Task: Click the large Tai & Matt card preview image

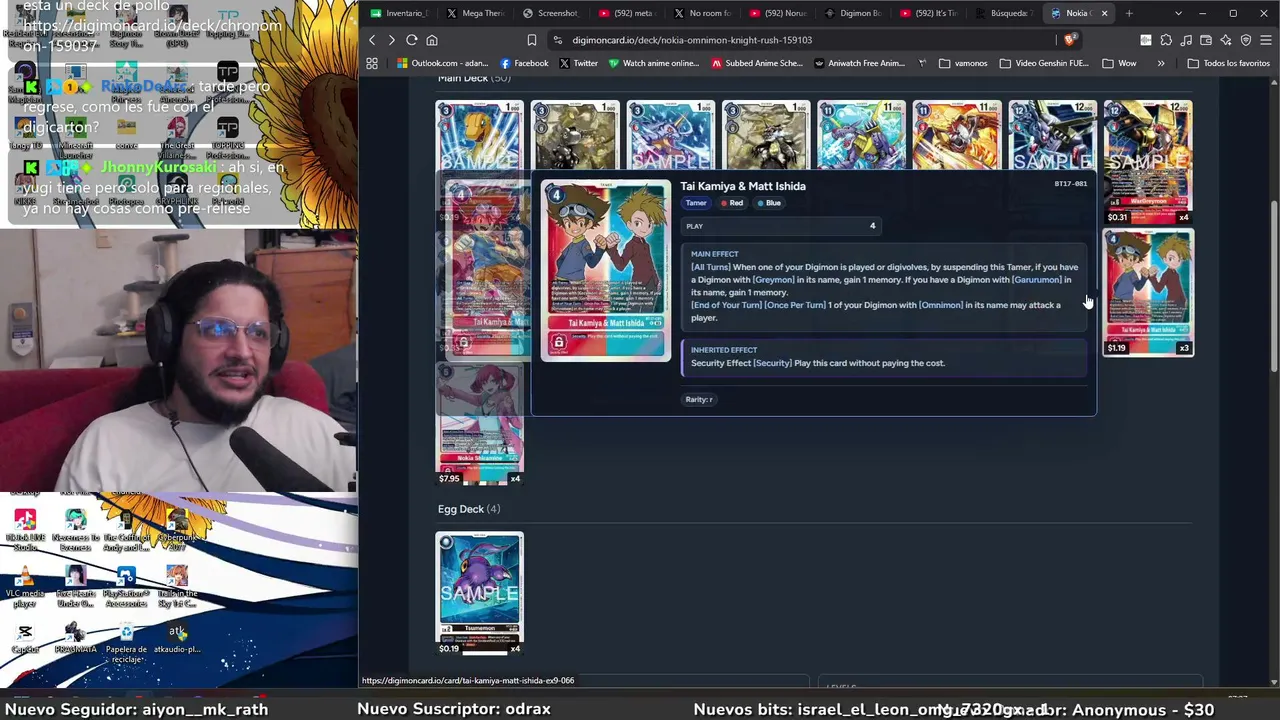Action: pos(606,270)
